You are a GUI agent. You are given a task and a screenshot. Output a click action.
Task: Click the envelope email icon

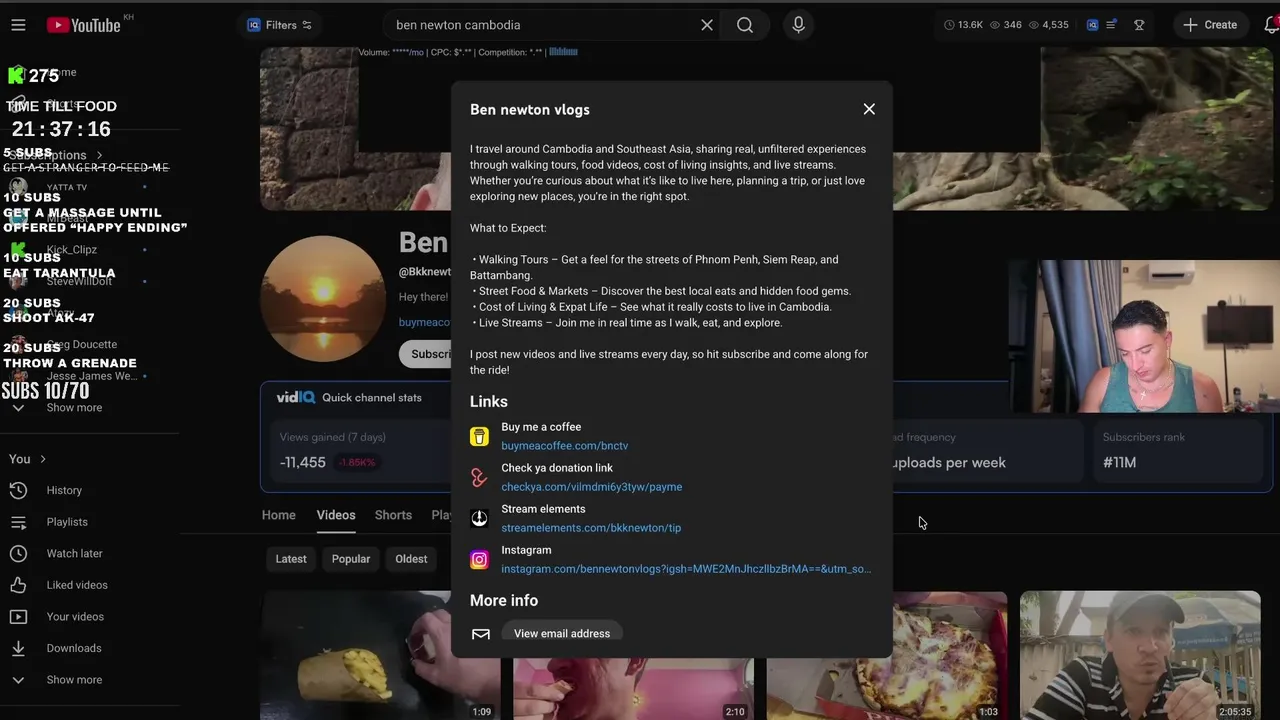tap(481, 634)
